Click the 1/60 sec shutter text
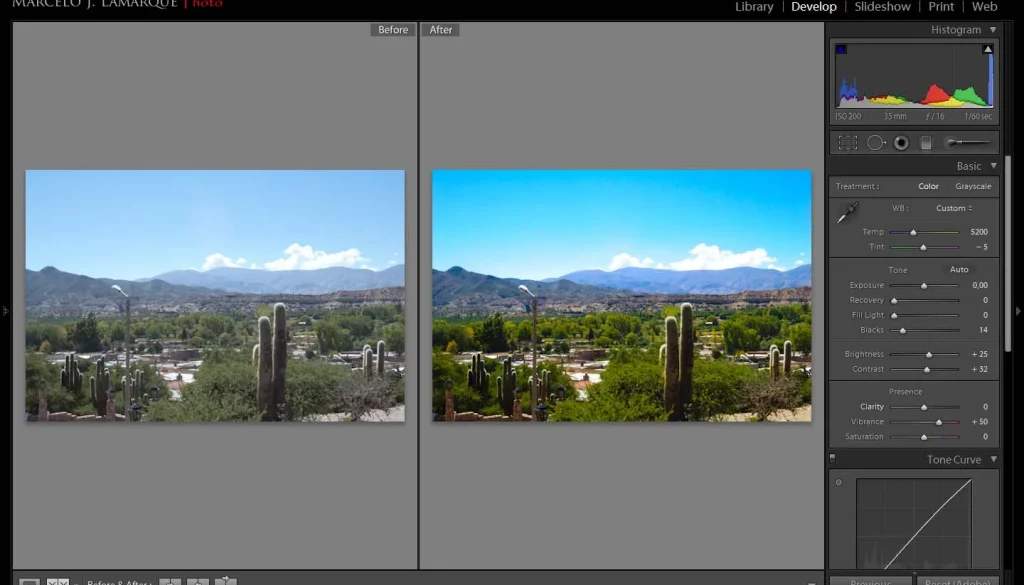 [x=978, y=116]
